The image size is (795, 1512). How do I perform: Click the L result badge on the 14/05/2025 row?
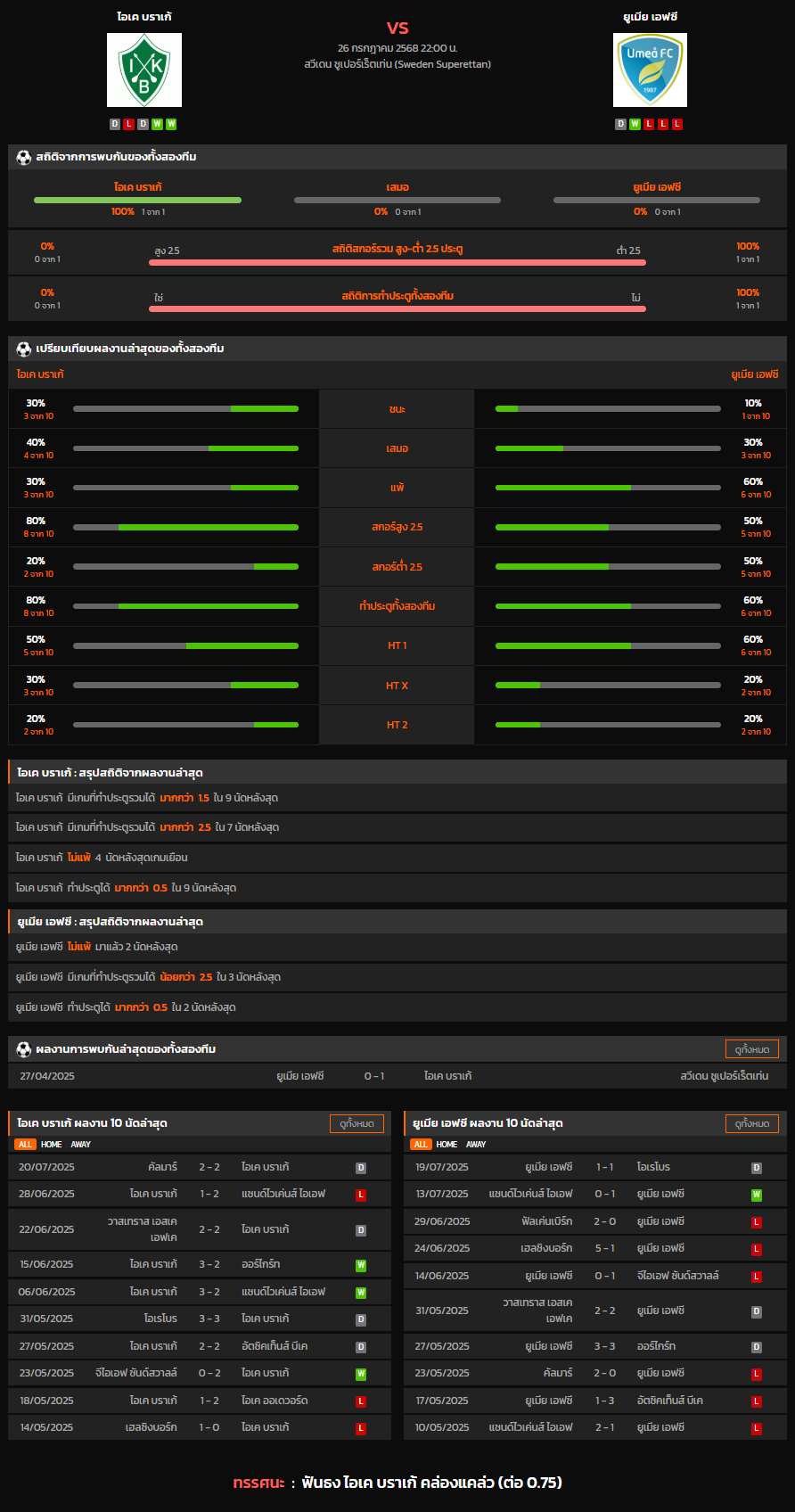click(361, 1428)
